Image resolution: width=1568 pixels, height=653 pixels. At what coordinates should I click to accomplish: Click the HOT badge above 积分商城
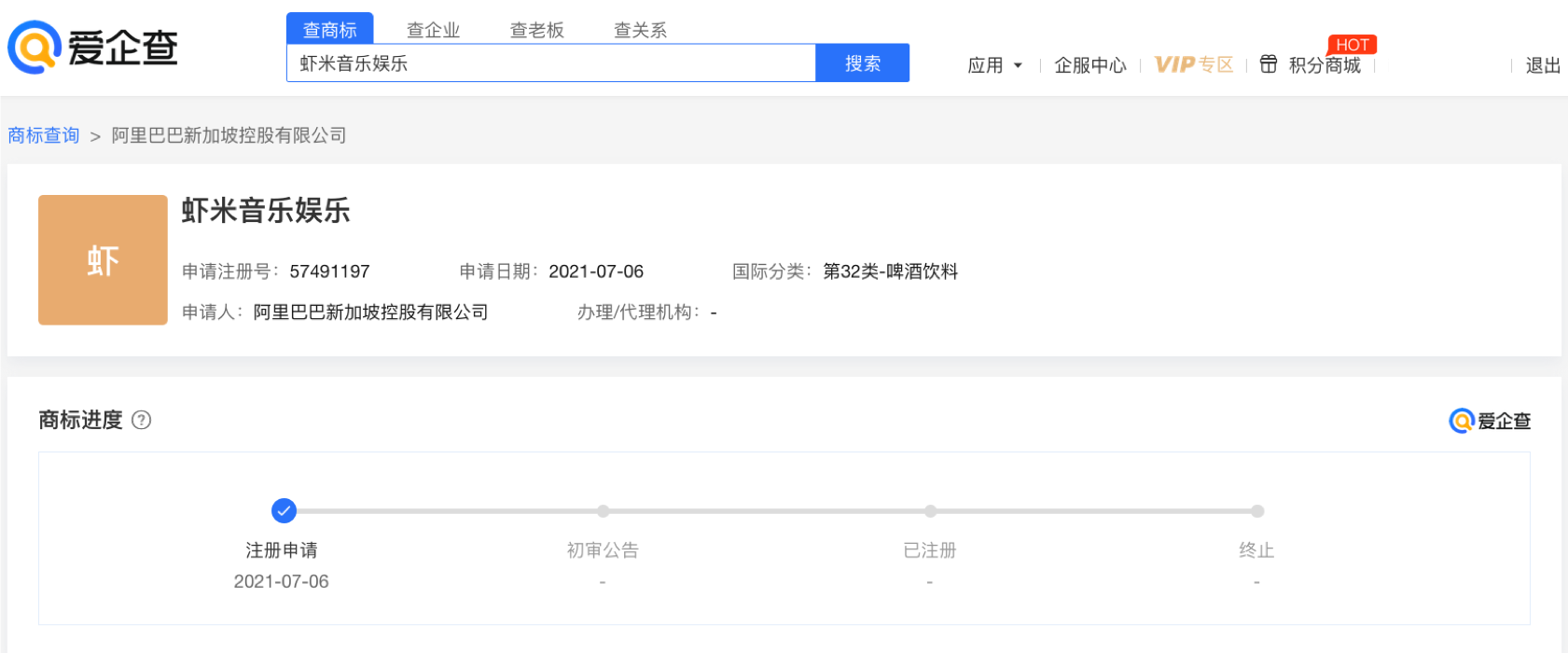1352,45
